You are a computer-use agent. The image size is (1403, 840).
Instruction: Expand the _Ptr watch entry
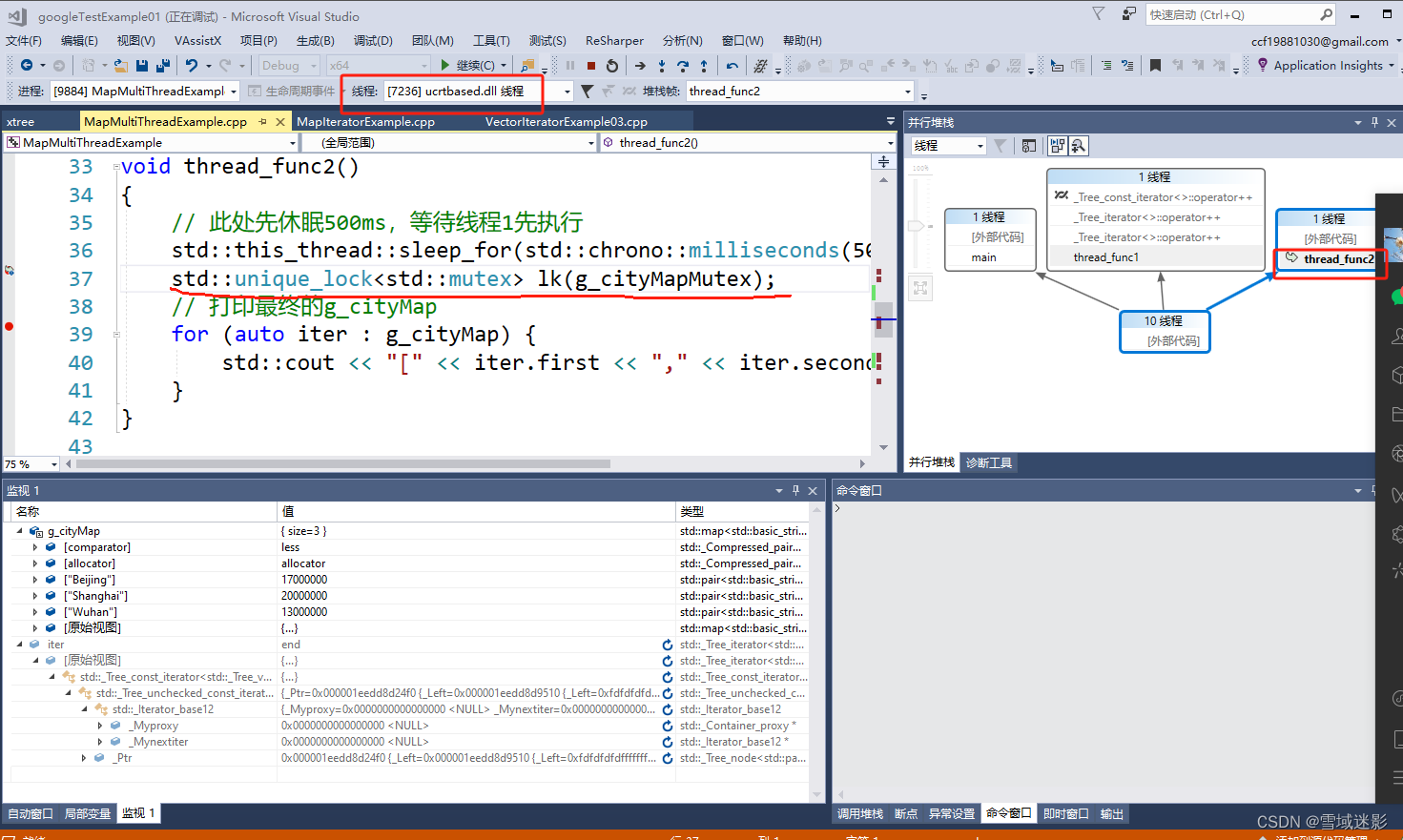pos(85,758)
